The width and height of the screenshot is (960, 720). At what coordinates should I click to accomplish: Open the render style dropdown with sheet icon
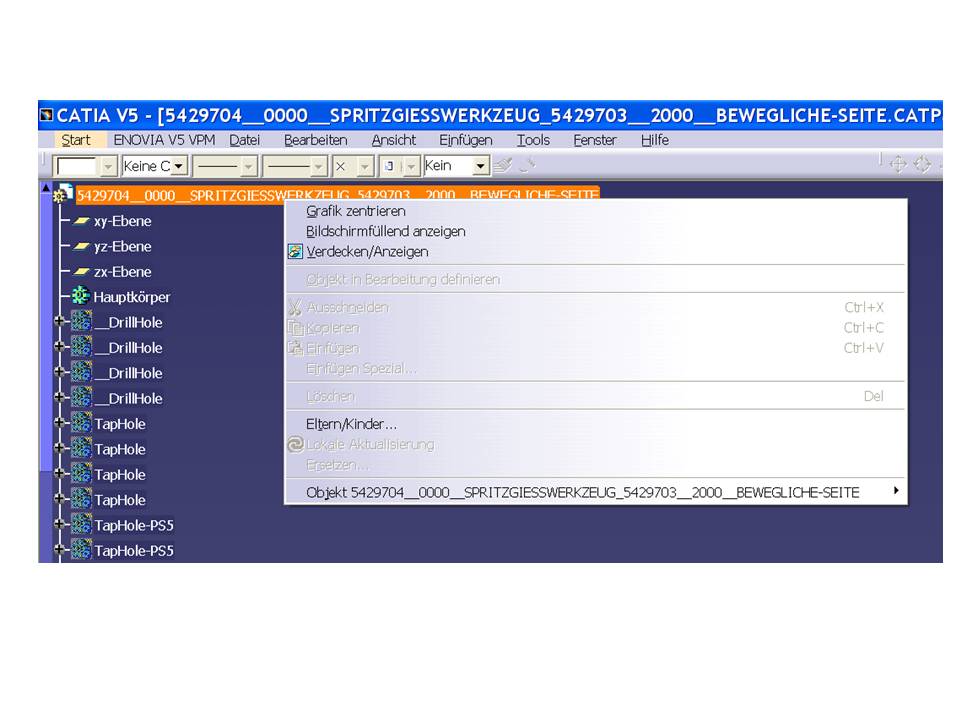pos(411,166)
